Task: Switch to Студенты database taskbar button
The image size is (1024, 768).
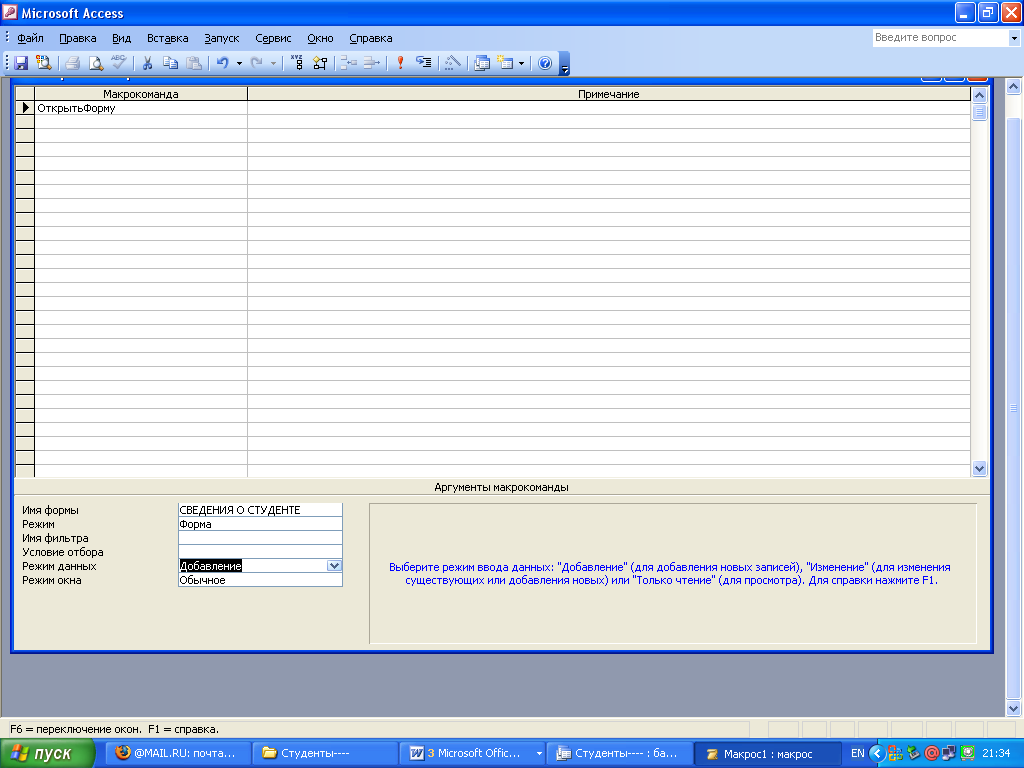Action: 618,753
